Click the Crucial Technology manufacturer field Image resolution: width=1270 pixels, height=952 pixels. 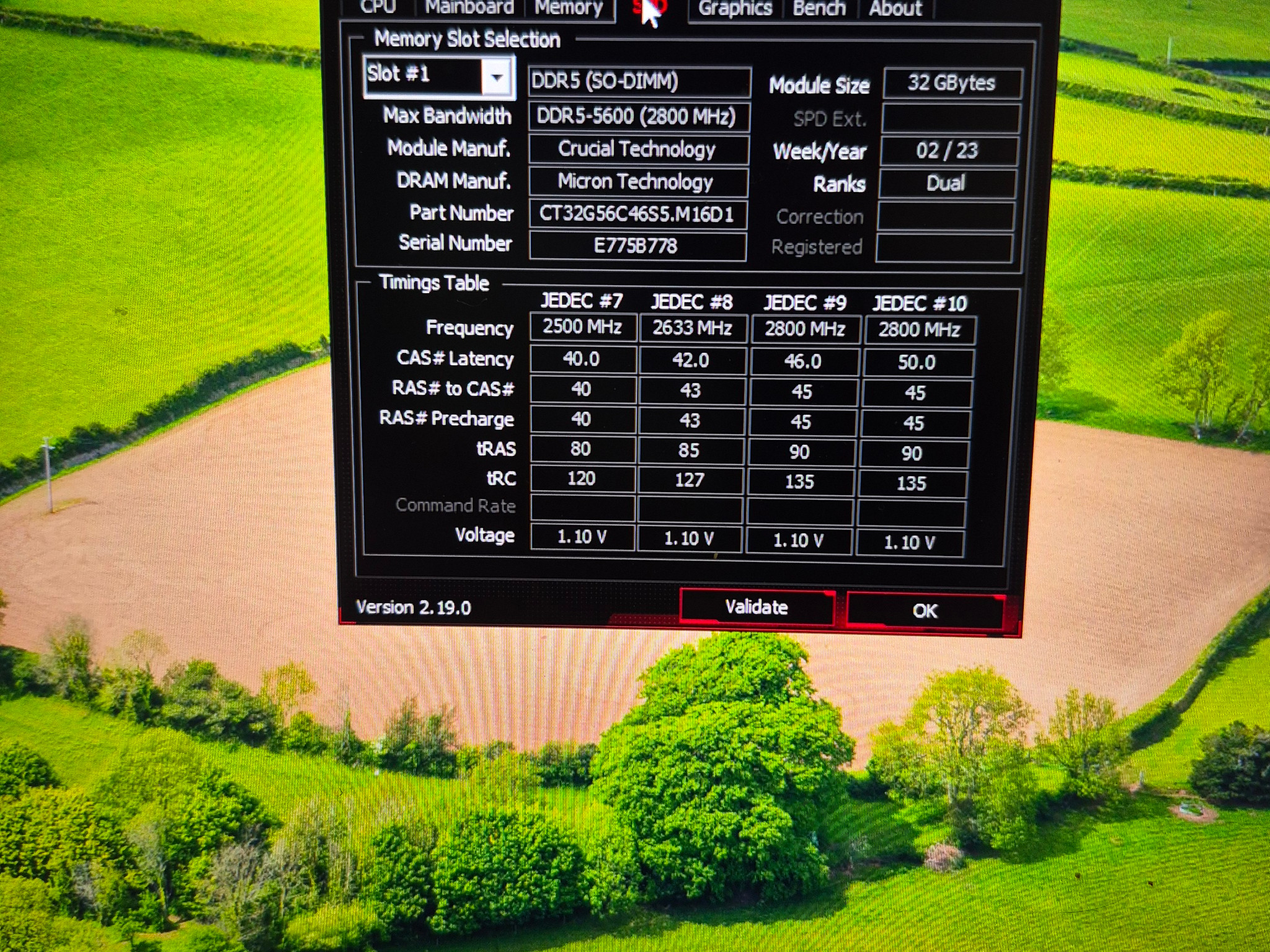point(638,149)
